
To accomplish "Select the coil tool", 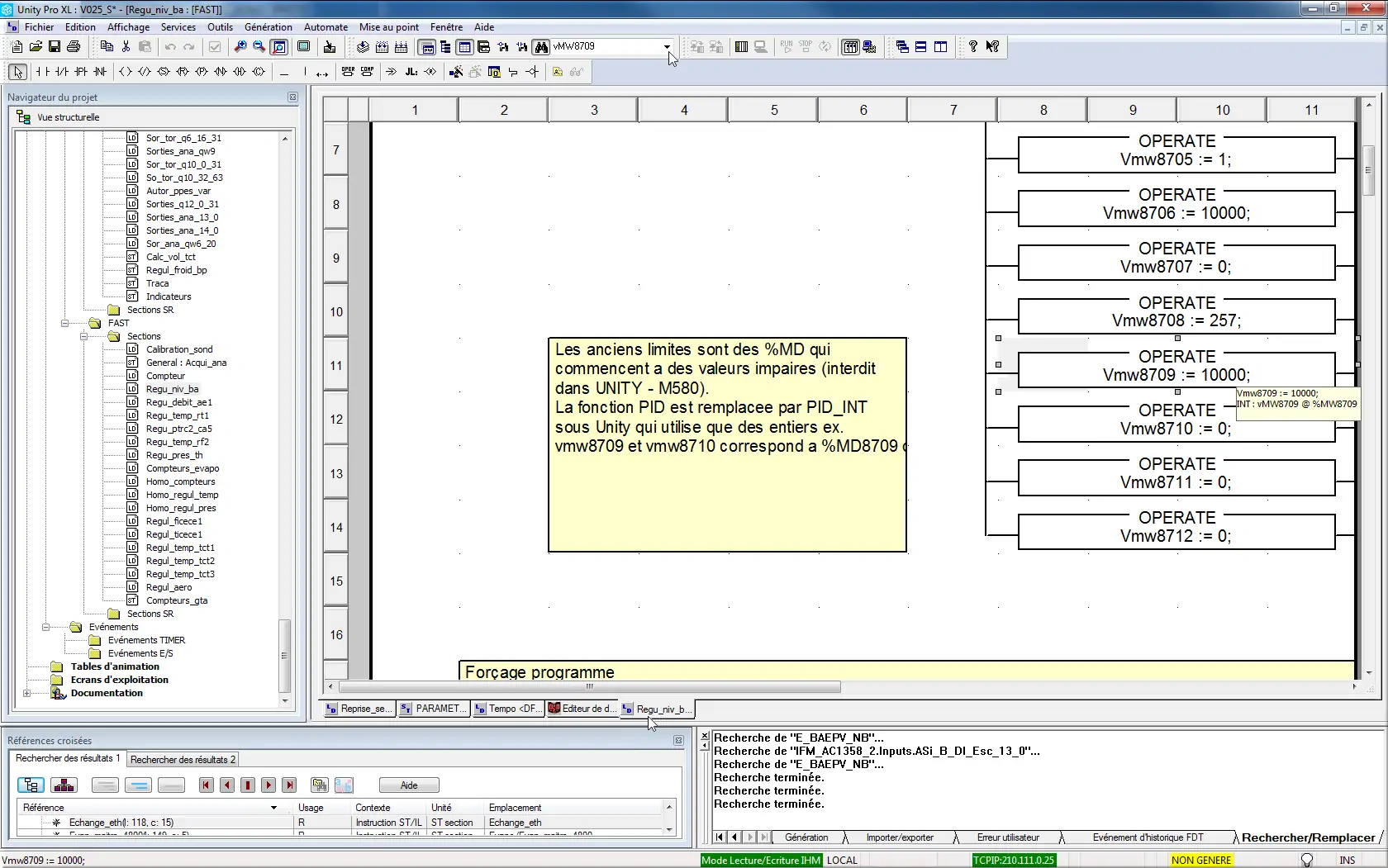I will [x=126, y=72].
